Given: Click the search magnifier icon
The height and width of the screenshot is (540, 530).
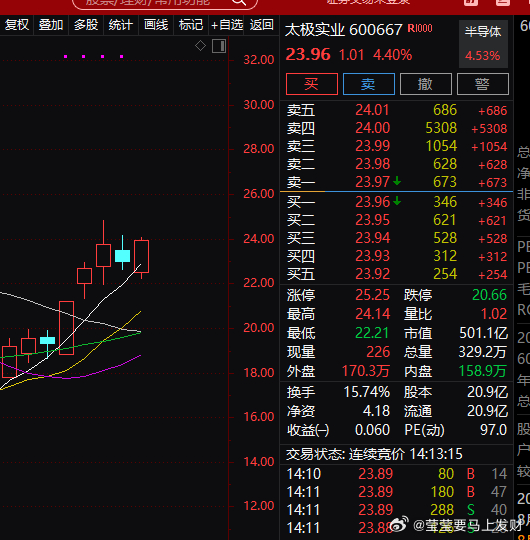Looking at the screenshot, I should pos(239,2).
